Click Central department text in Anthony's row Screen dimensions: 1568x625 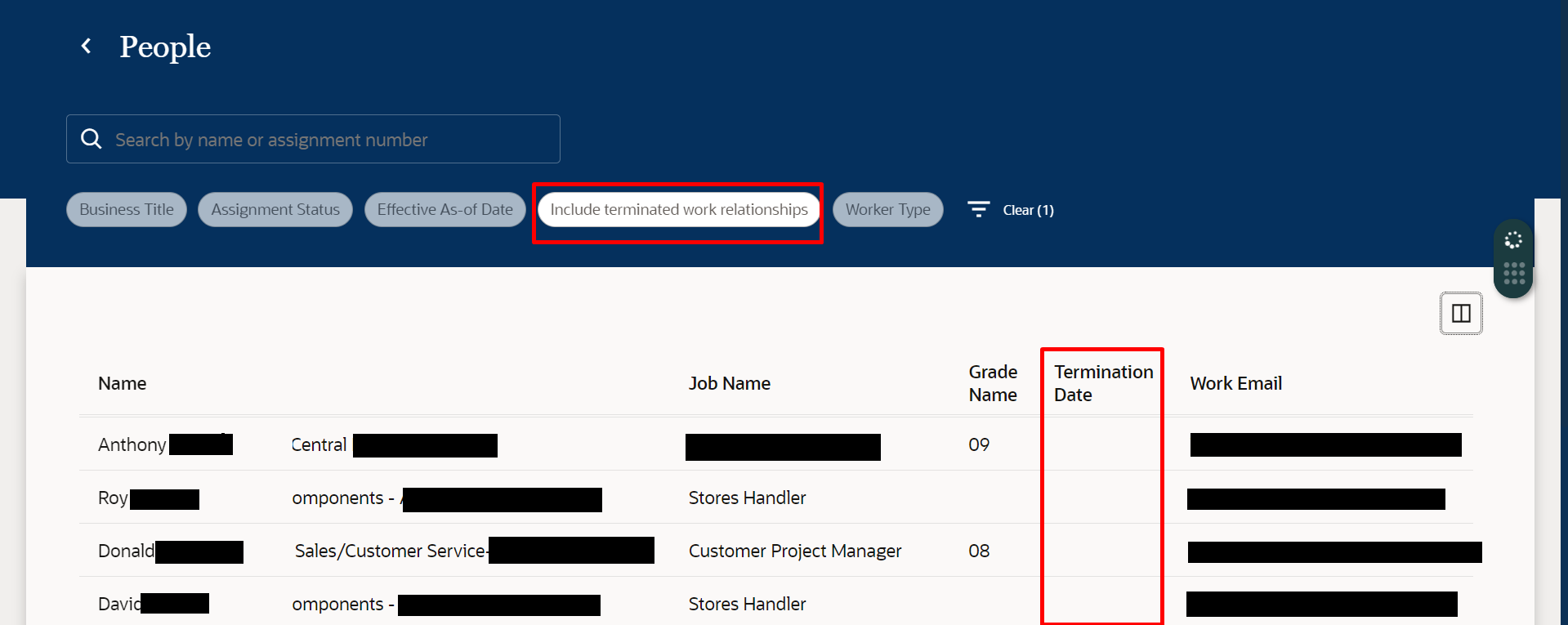[x=319, y=444]
